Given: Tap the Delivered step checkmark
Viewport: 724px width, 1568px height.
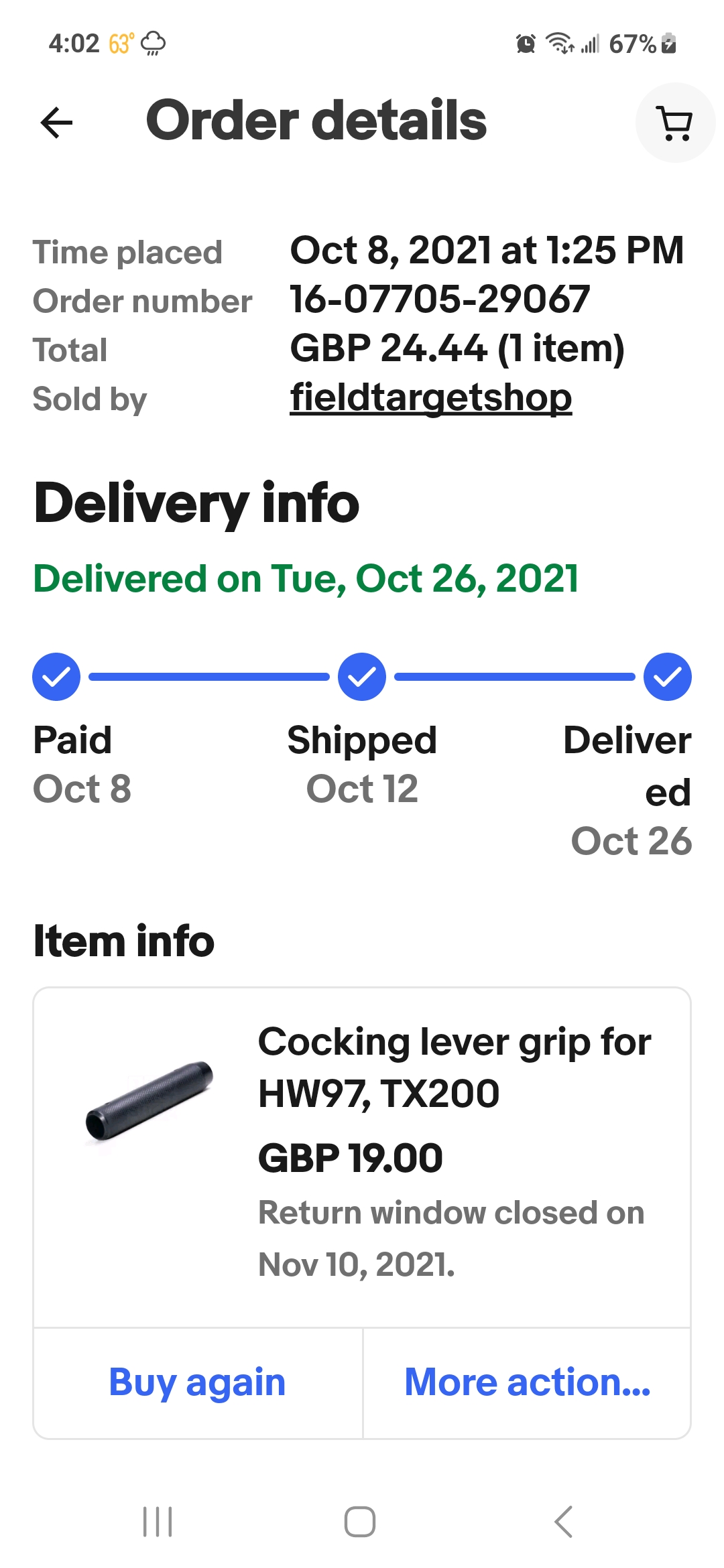Looking at the screenshot, I should coord(668,677).
